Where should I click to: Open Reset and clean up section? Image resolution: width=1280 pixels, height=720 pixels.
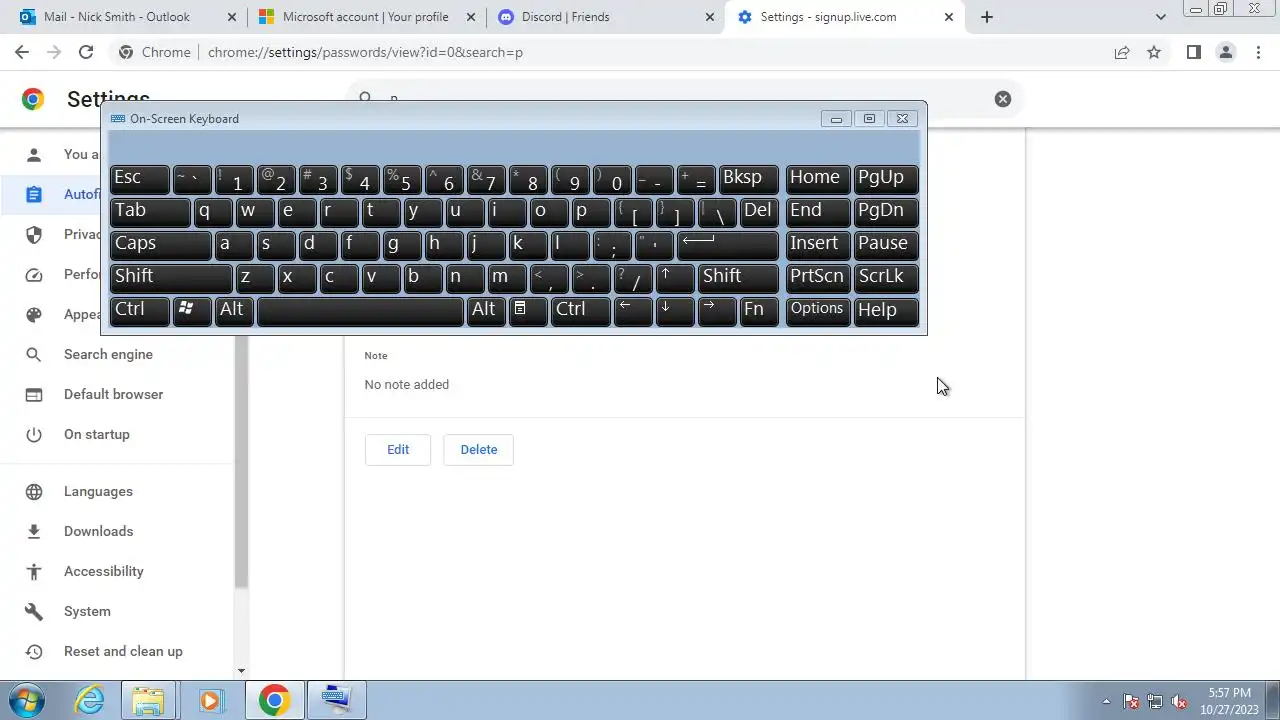pos(123,651)
